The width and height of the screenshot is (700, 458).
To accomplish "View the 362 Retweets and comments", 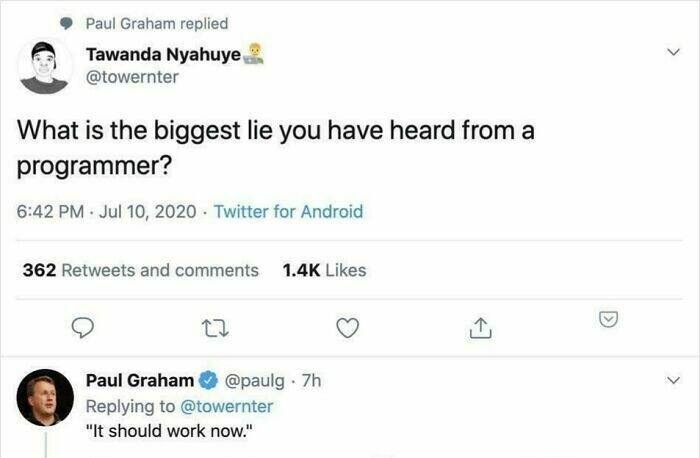I will 140,270.
